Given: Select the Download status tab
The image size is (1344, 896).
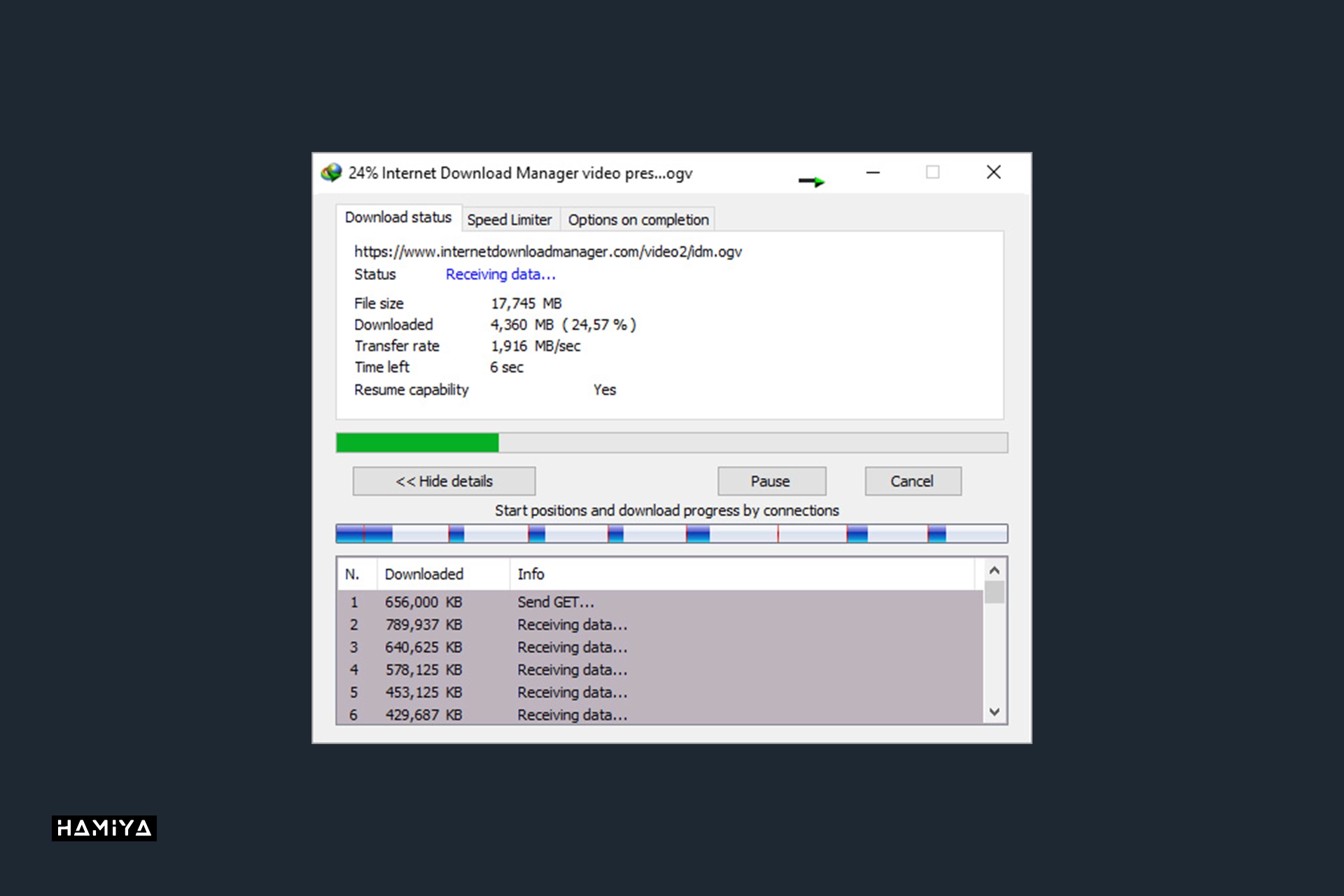Looking at the screenshot, I should tap(398, 218).
